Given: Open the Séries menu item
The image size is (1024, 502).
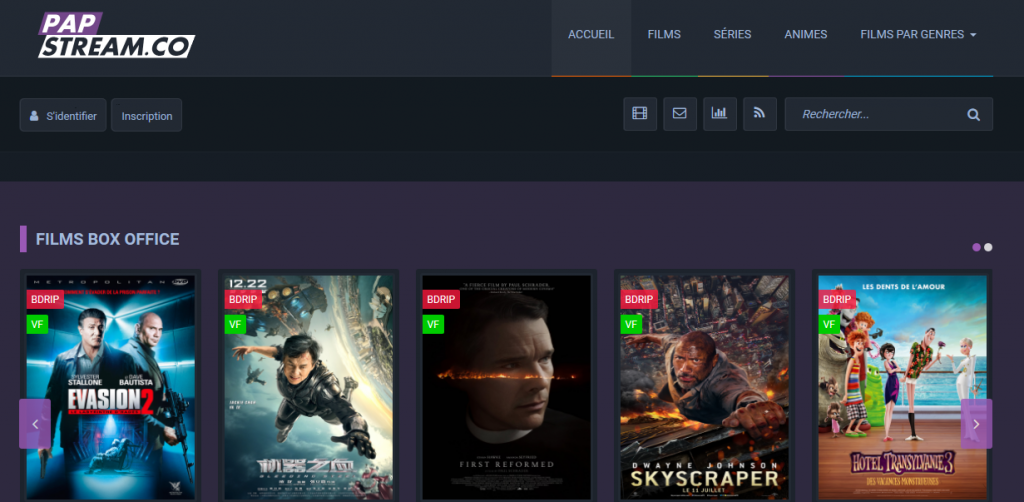Looking at the screenshot, I should click(x=732, y=35).
